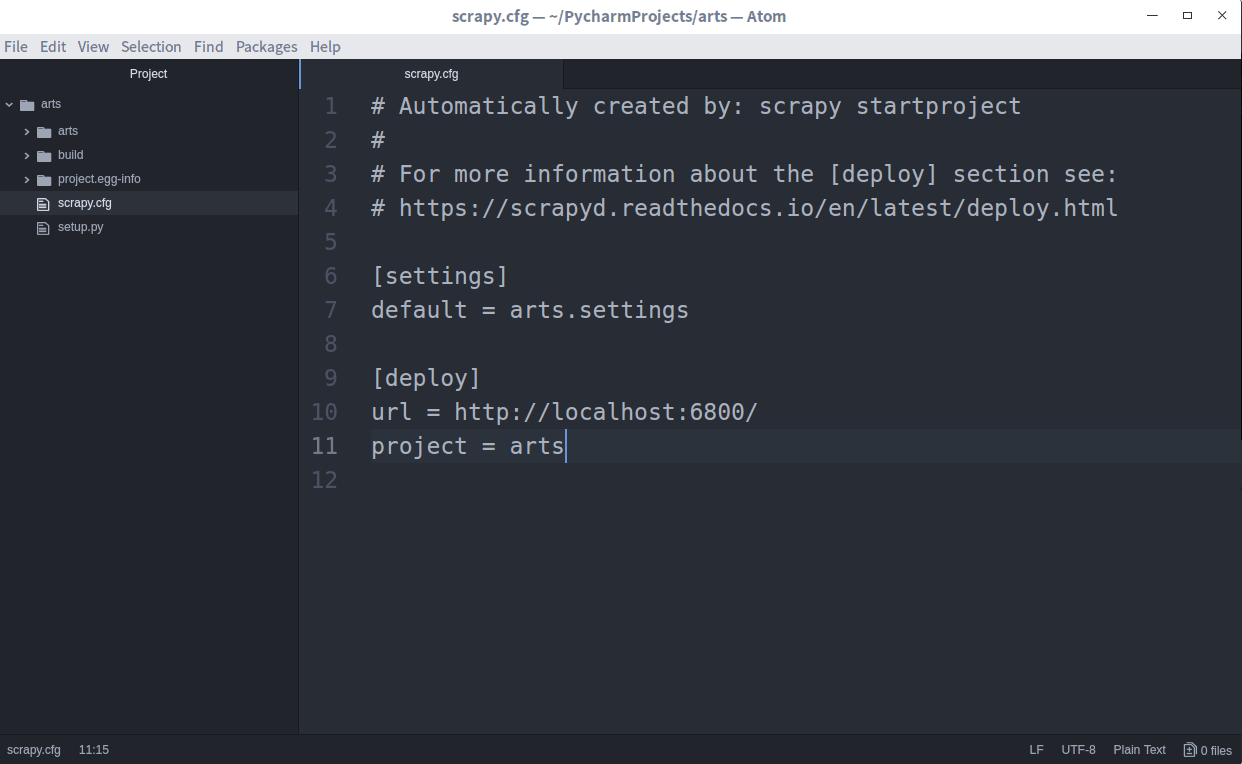Select the scrapy.cfg file icon in tree
Viewport: 1242px width, 764px height.
[x=42, y=203]
